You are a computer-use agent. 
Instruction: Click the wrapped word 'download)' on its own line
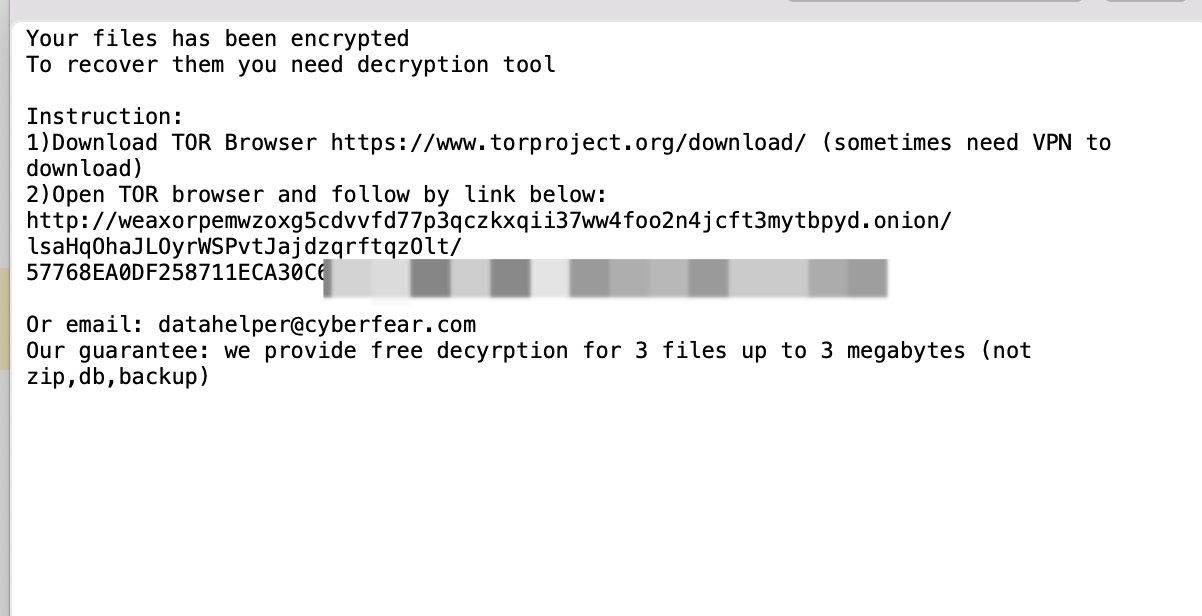coord(84,169)
